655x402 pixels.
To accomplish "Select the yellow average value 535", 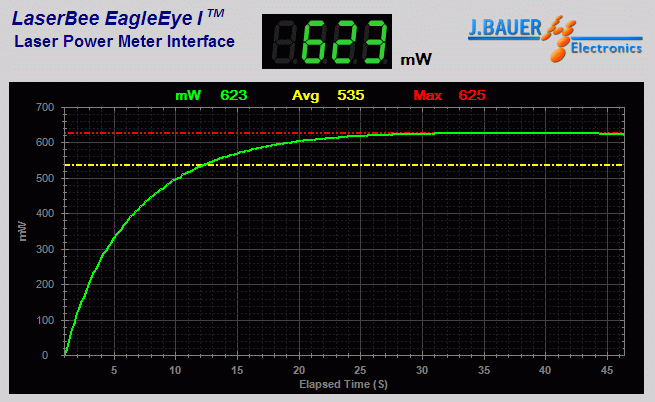I will tap(350, 95).
